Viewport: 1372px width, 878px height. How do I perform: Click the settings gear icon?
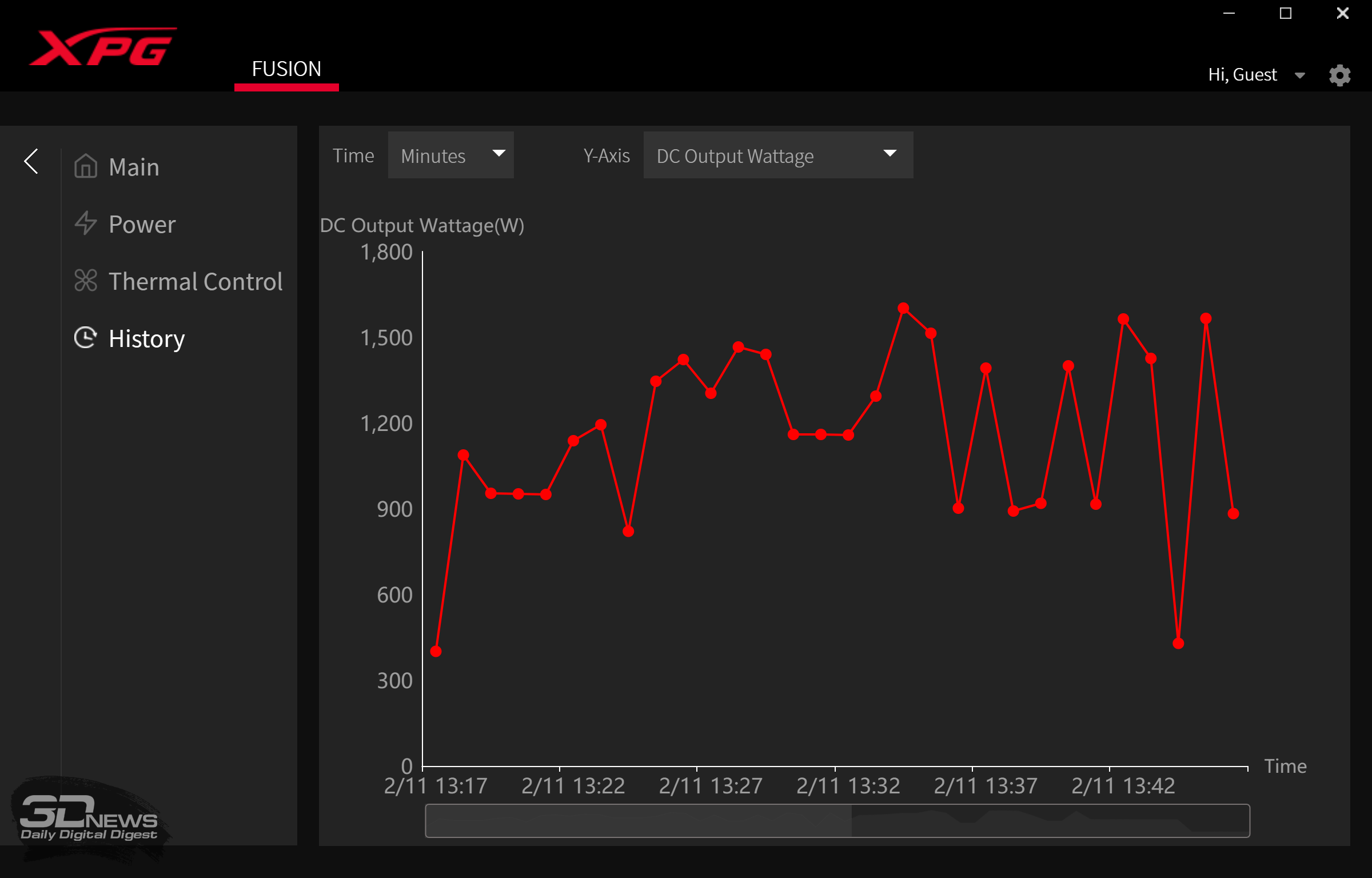pos(1340,75)
